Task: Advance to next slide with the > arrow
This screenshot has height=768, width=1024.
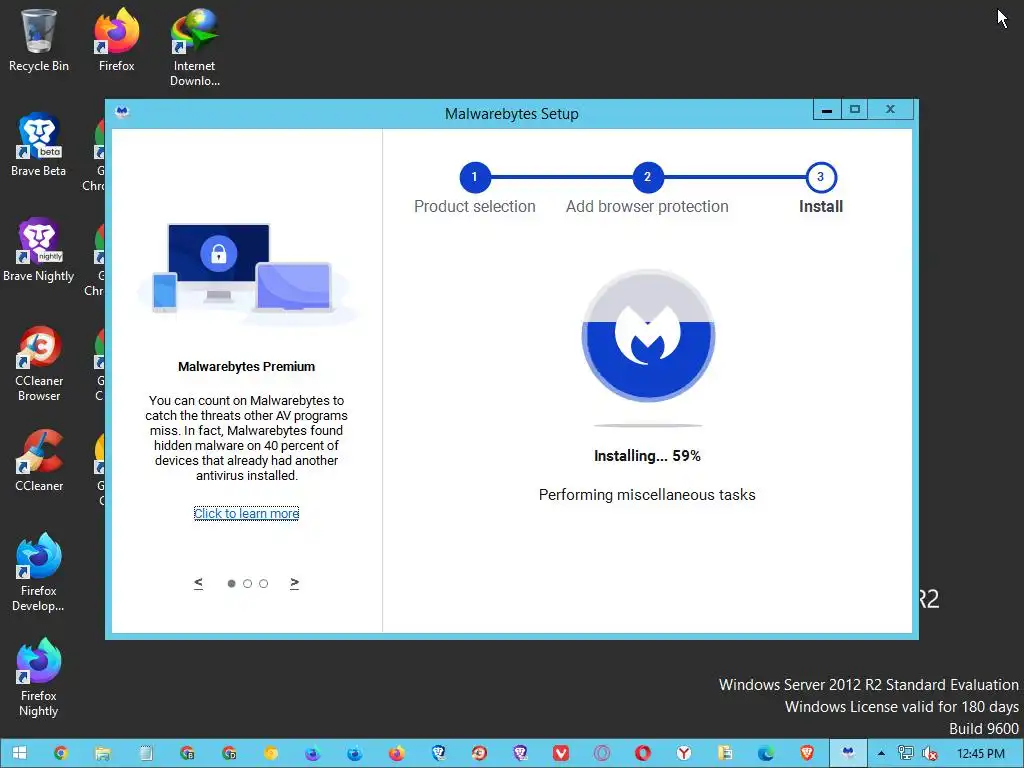Action: [x=295, y=583]
